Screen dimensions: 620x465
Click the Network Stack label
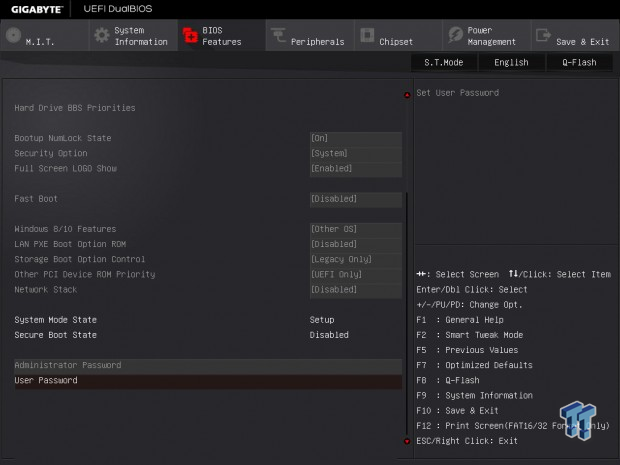[46, 289]
